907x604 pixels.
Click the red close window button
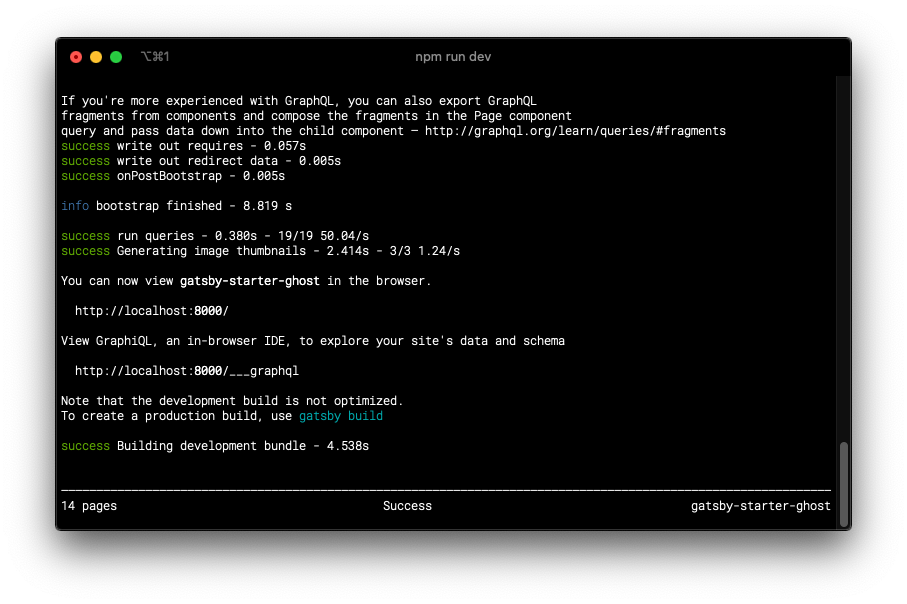(x=76, y=57)
